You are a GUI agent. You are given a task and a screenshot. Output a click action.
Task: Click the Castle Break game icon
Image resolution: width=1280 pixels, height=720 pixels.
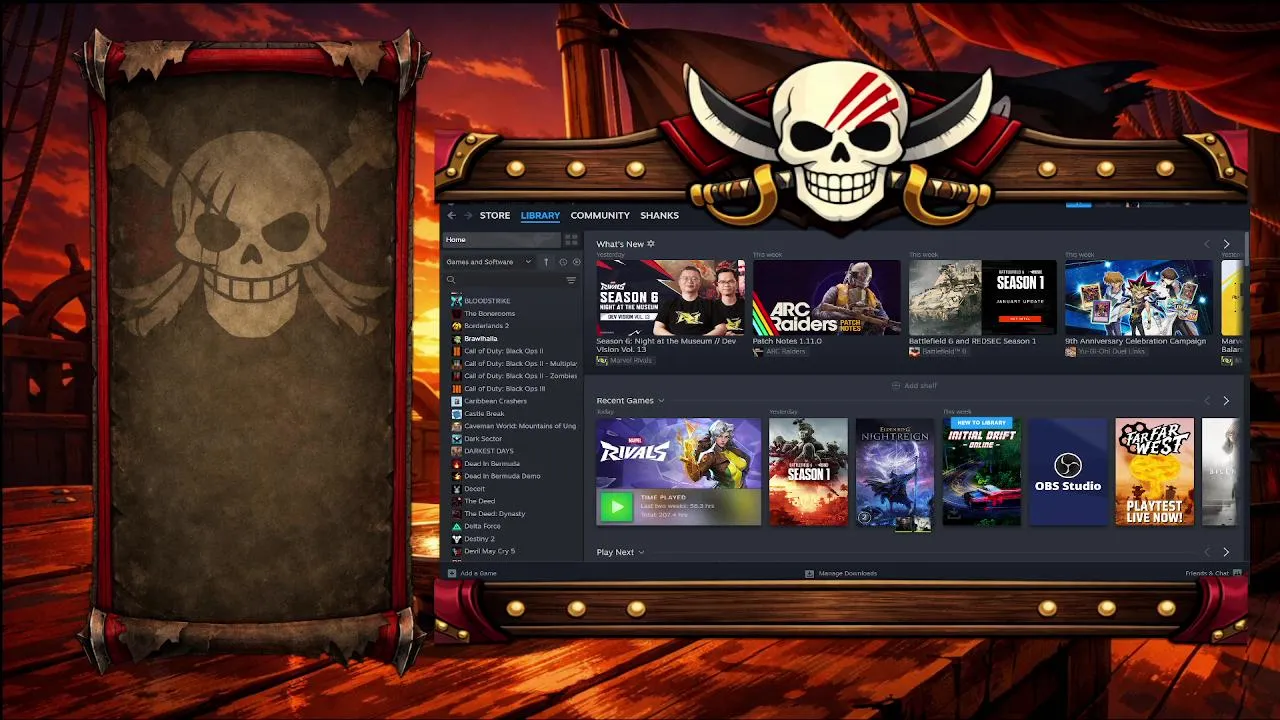[456, 414]
